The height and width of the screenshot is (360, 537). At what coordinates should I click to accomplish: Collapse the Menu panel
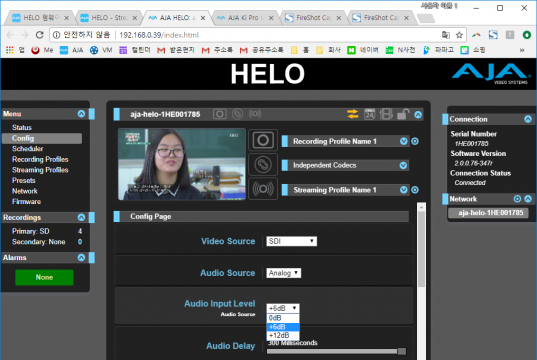81,114
